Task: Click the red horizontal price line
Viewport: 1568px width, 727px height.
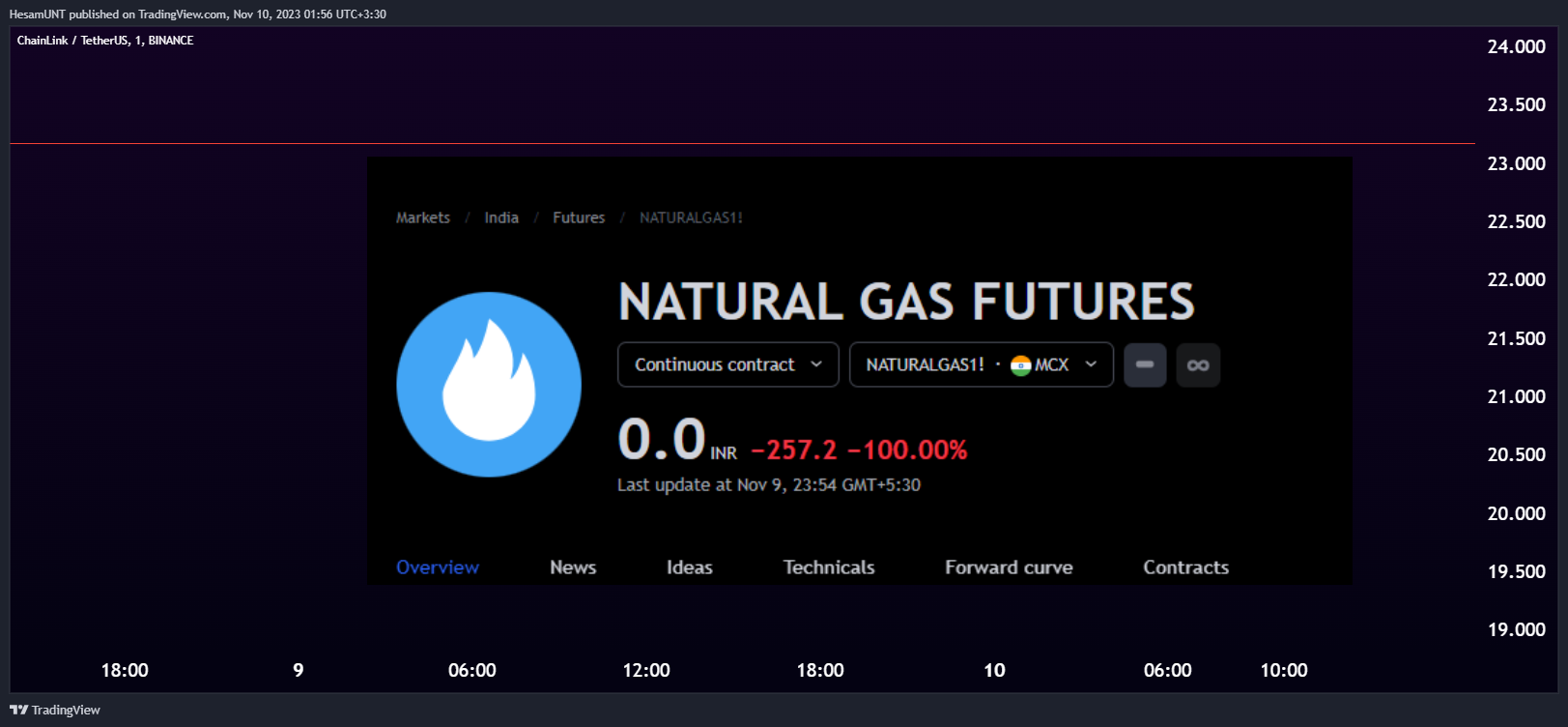Action: coord(742,144)
